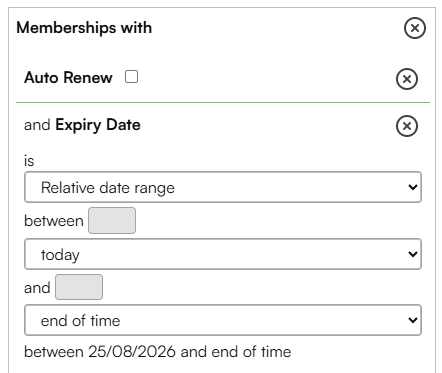Click the 'is' label above the date range
Image resolution: width=442 pixels, height=373 pixels.
[29, 161]
